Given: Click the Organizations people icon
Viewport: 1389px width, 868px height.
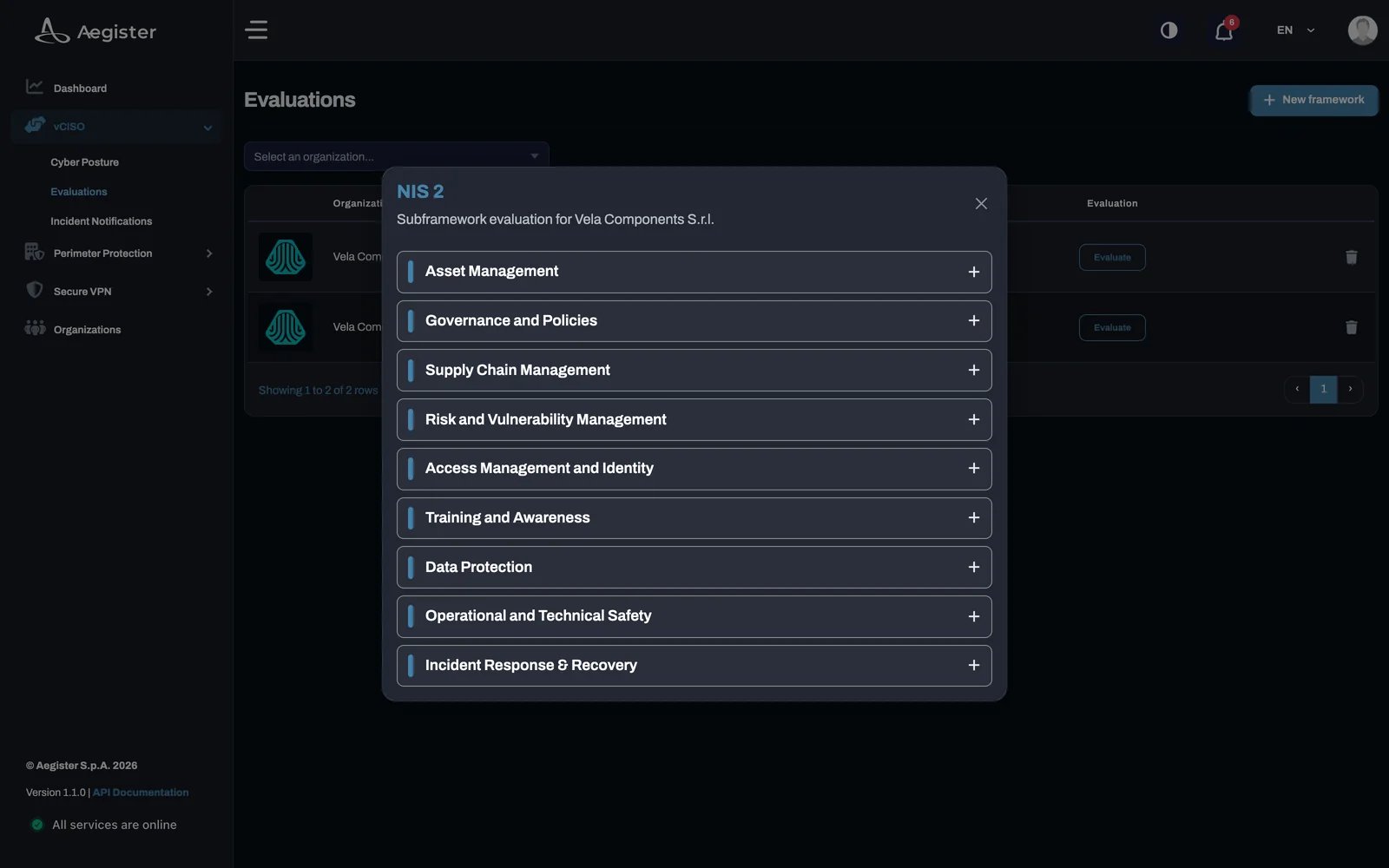Looking at the screenshot, I should (x=35, y=328).
